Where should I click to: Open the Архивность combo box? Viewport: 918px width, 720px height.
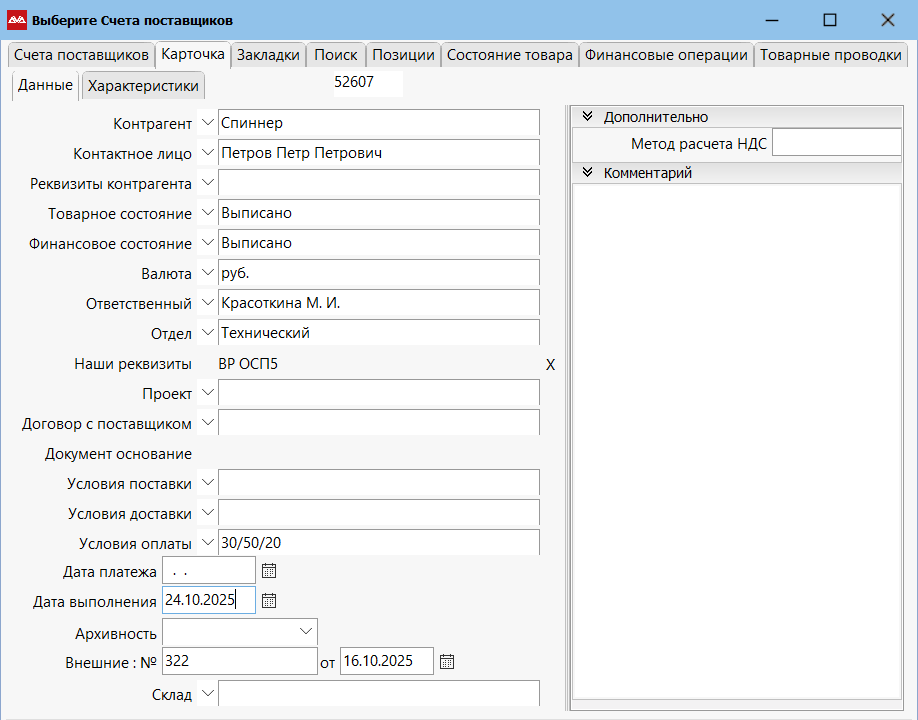305,632
